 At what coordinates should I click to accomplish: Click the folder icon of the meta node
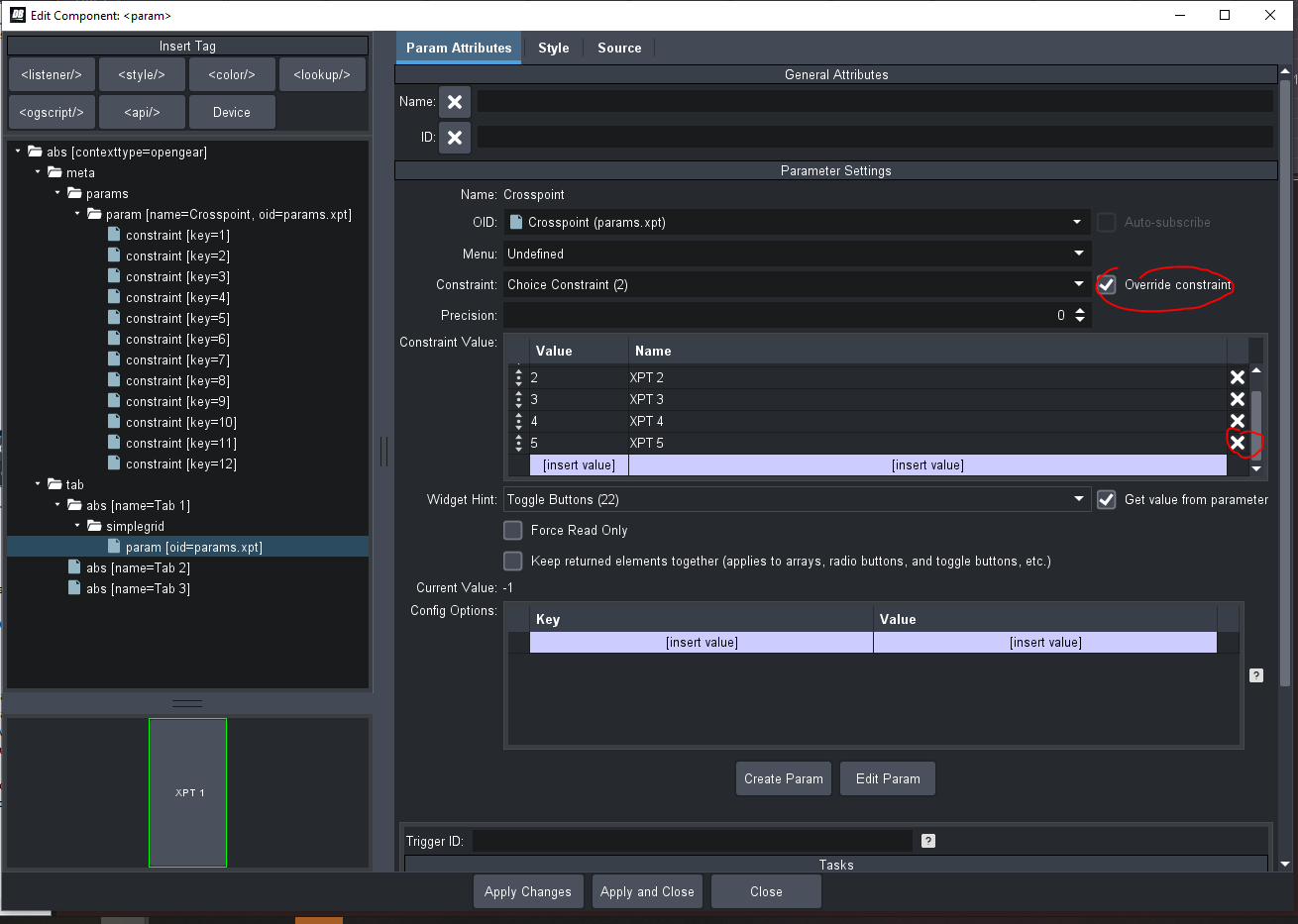click(x=54, y=172)
